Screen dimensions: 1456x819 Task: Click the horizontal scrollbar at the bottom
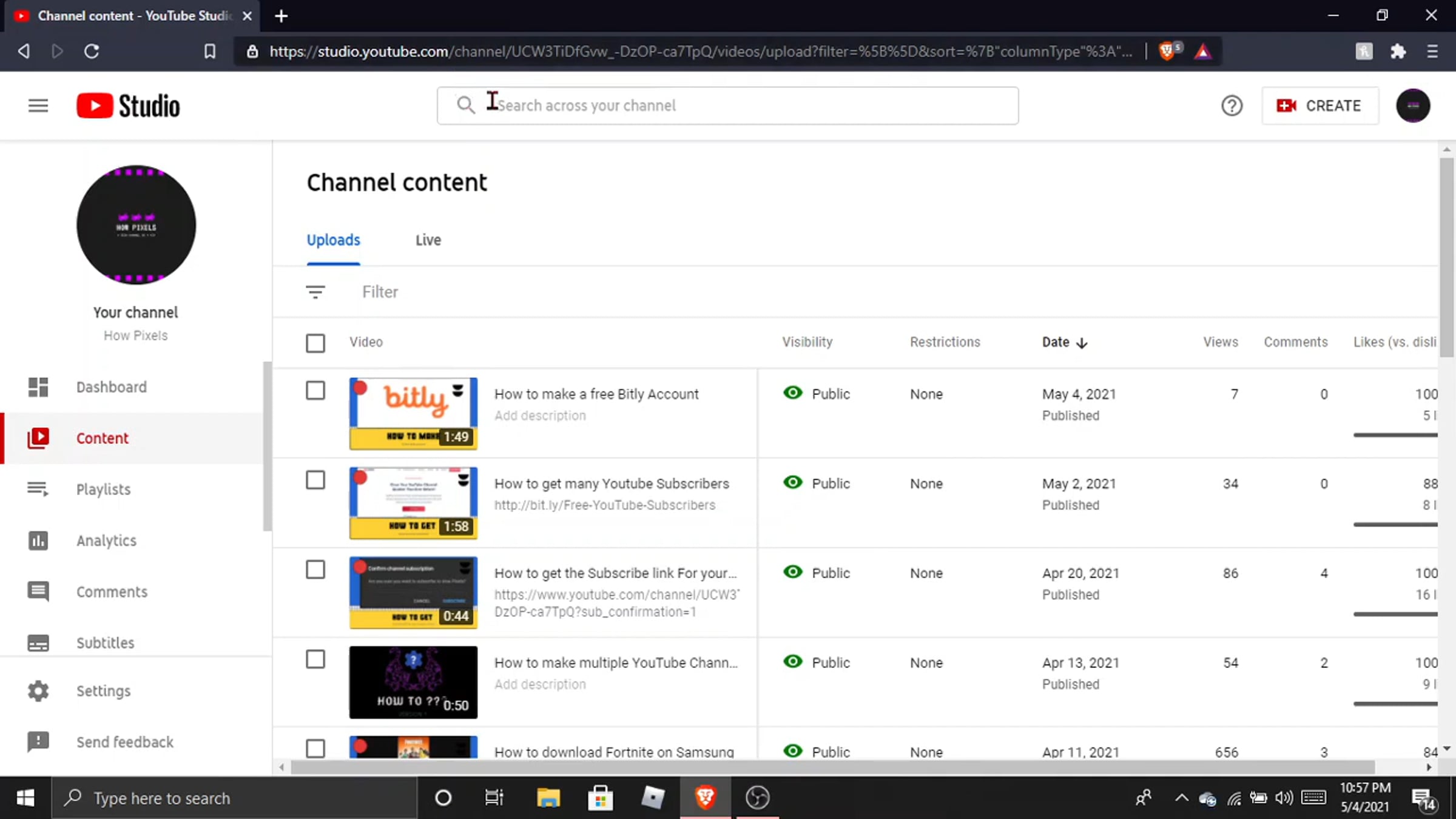pyautogui.click(x=831, y=767)
